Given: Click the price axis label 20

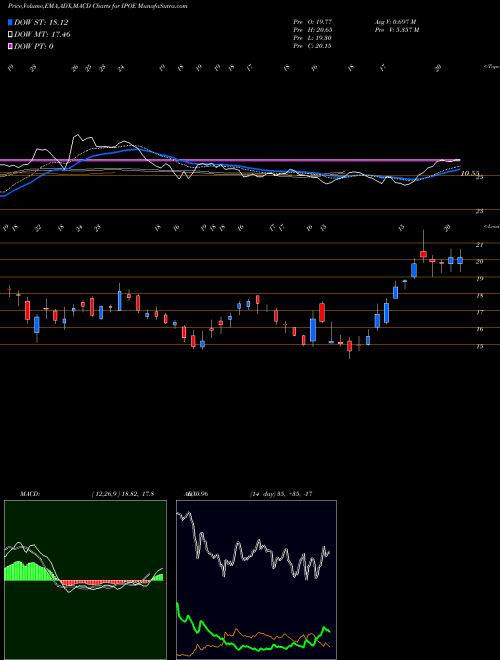Looking at the screenshot, I should pos(479,261).
